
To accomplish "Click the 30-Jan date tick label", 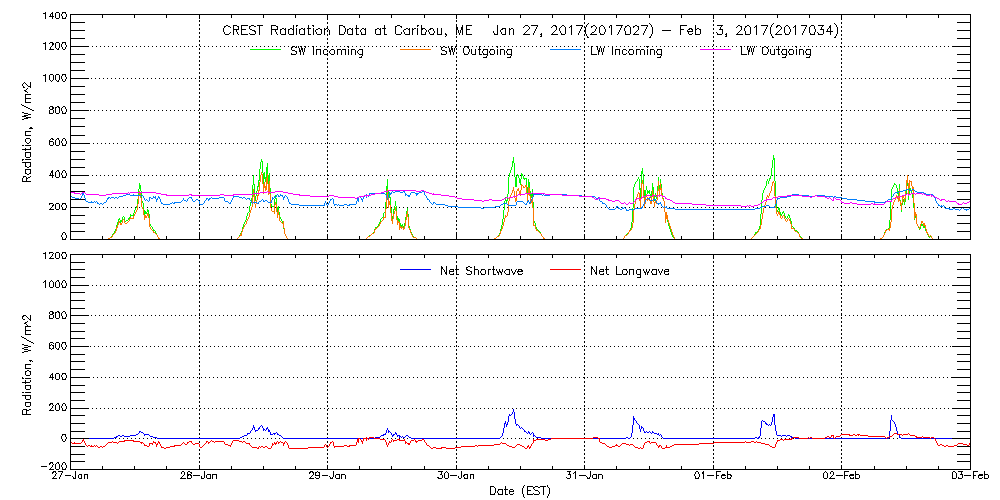I will pyautogui.click(x=457, y=476).
